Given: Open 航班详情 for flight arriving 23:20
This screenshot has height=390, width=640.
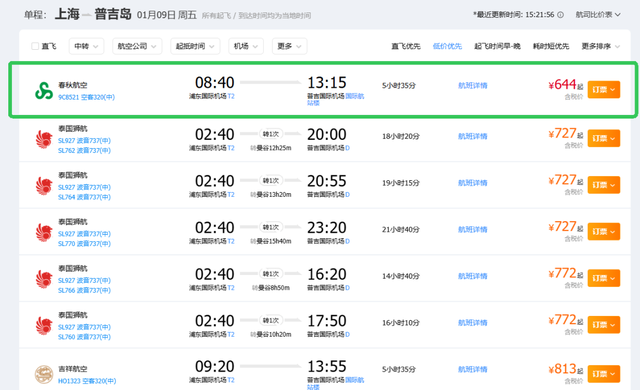Looking at the screenshot, I should (473, 229).
